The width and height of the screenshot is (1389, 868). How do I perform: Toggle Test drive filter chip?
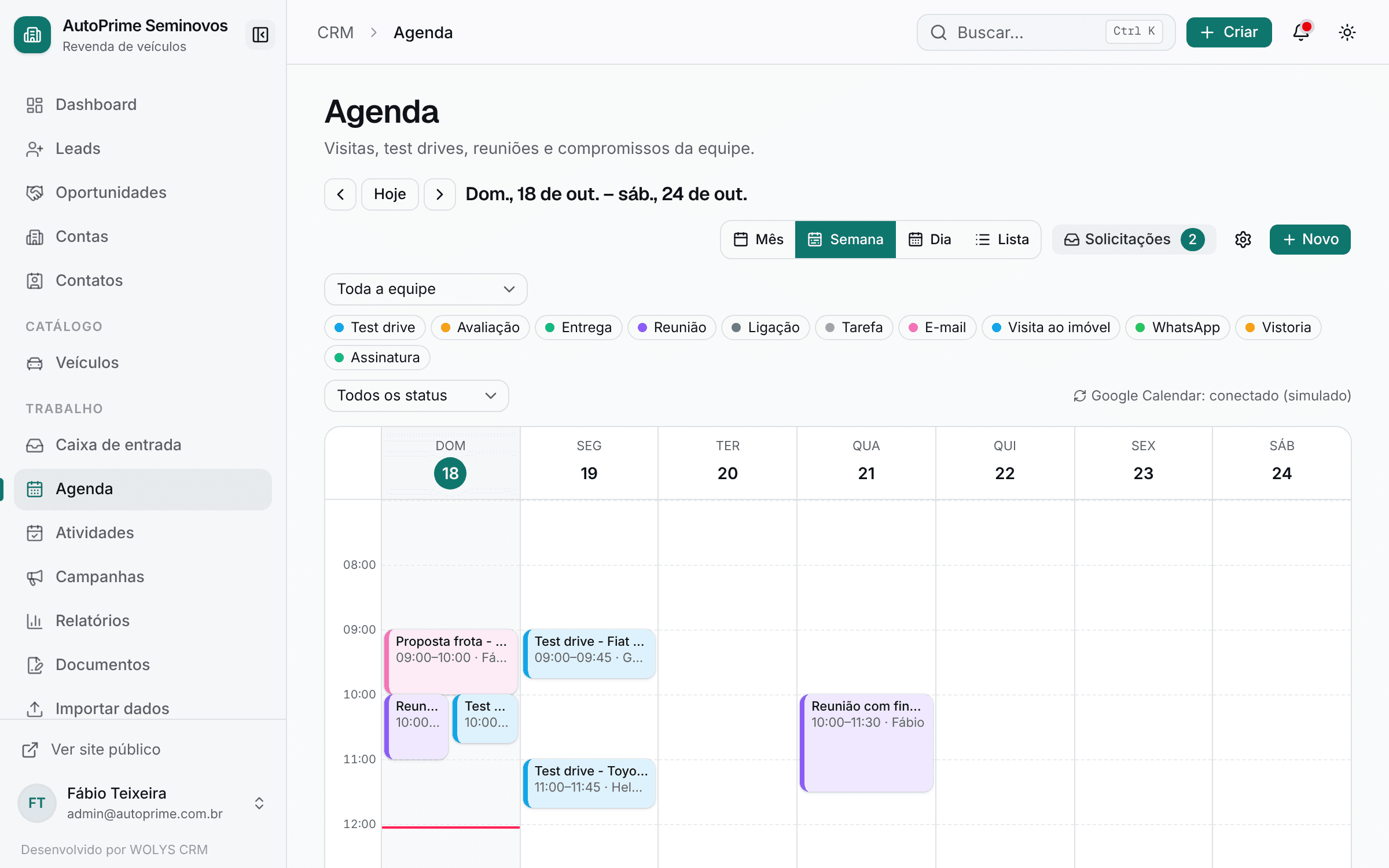[375, 328]
